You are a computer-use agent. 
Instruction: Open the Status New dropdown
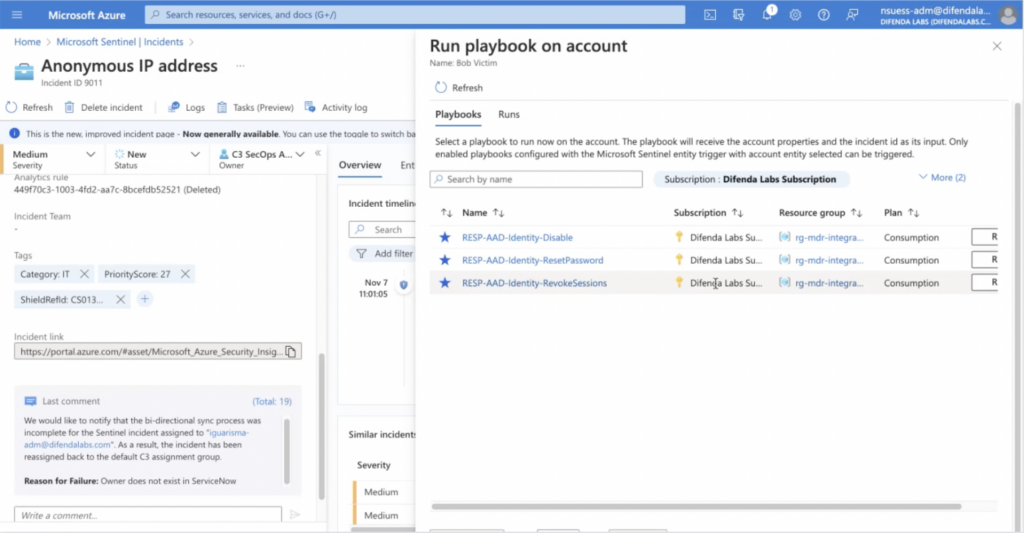click(x=157, y=159)
